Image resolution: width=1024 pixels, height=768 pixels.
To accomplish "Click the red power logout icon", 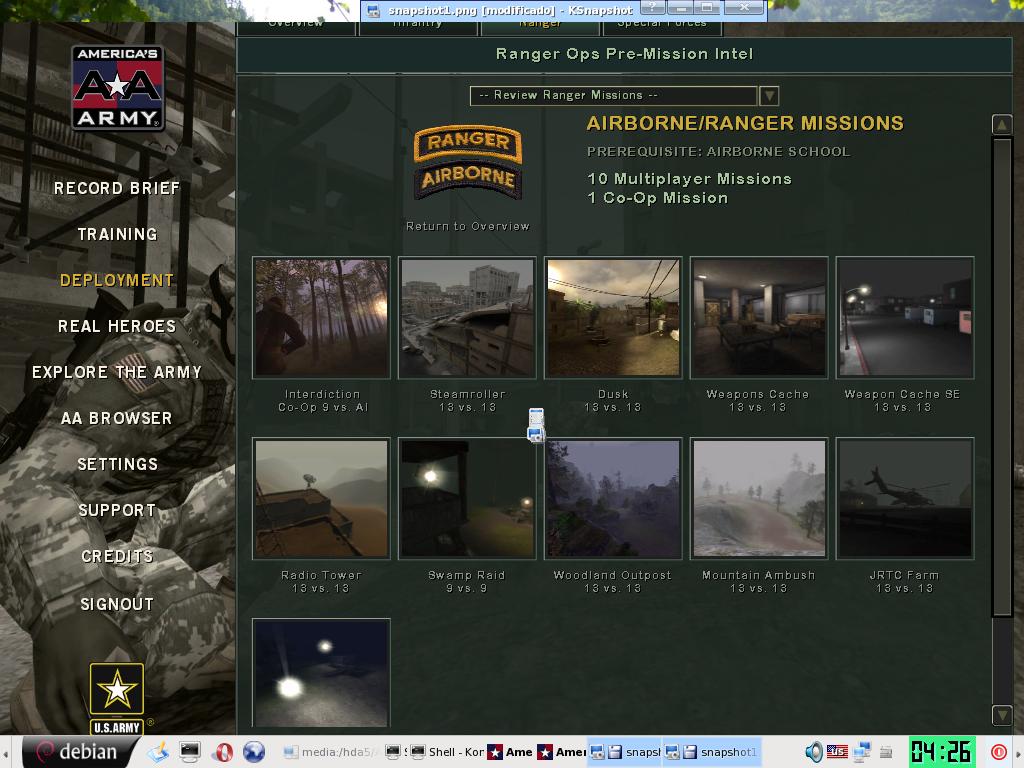I will (x=999, y=752).
